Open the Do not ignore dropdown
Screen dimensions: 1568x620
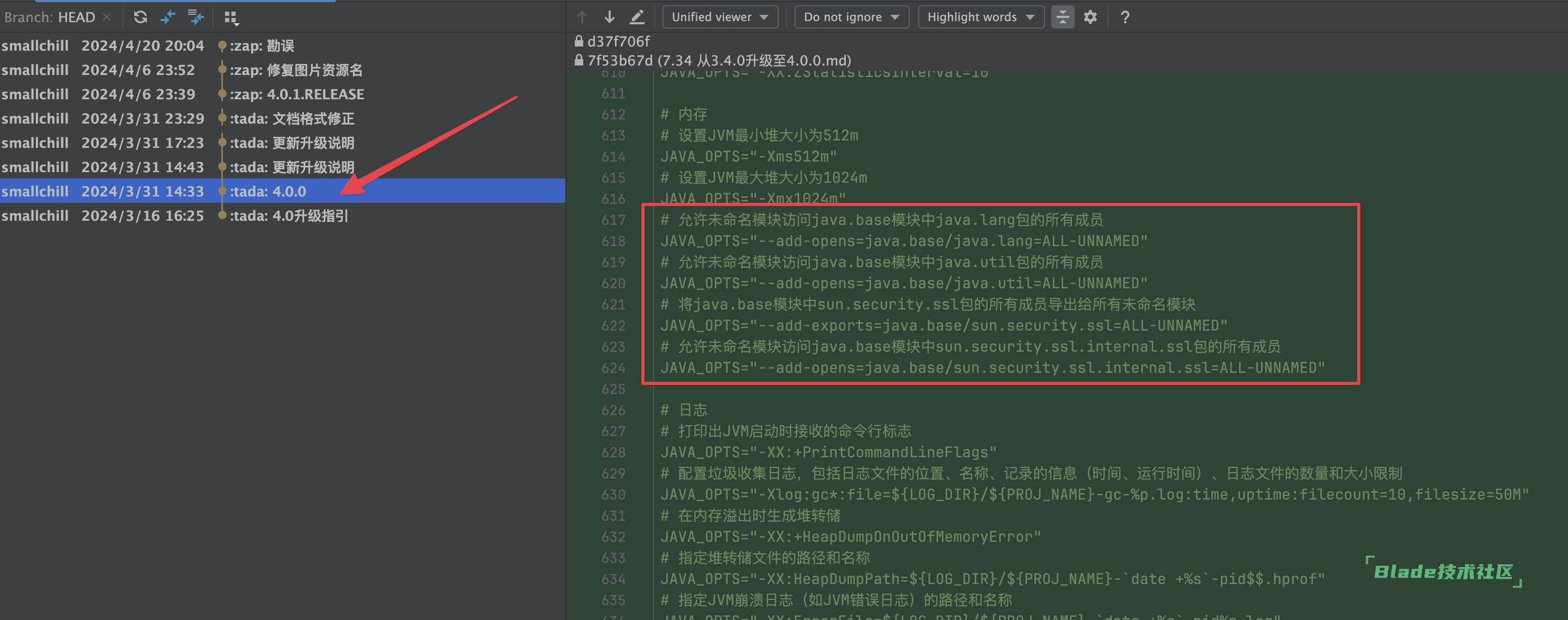(852, 17)
